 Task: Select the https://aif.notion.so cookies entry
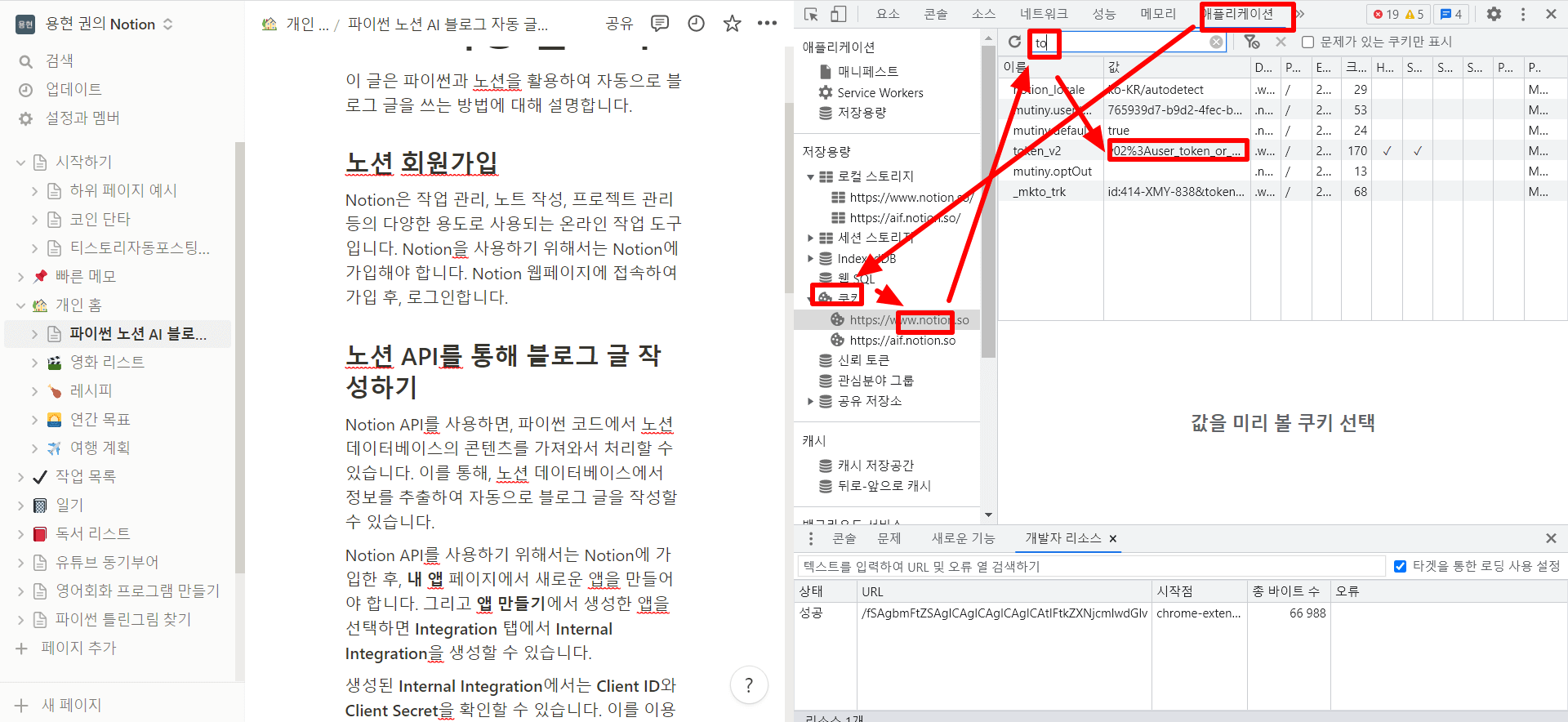point(902,340)
